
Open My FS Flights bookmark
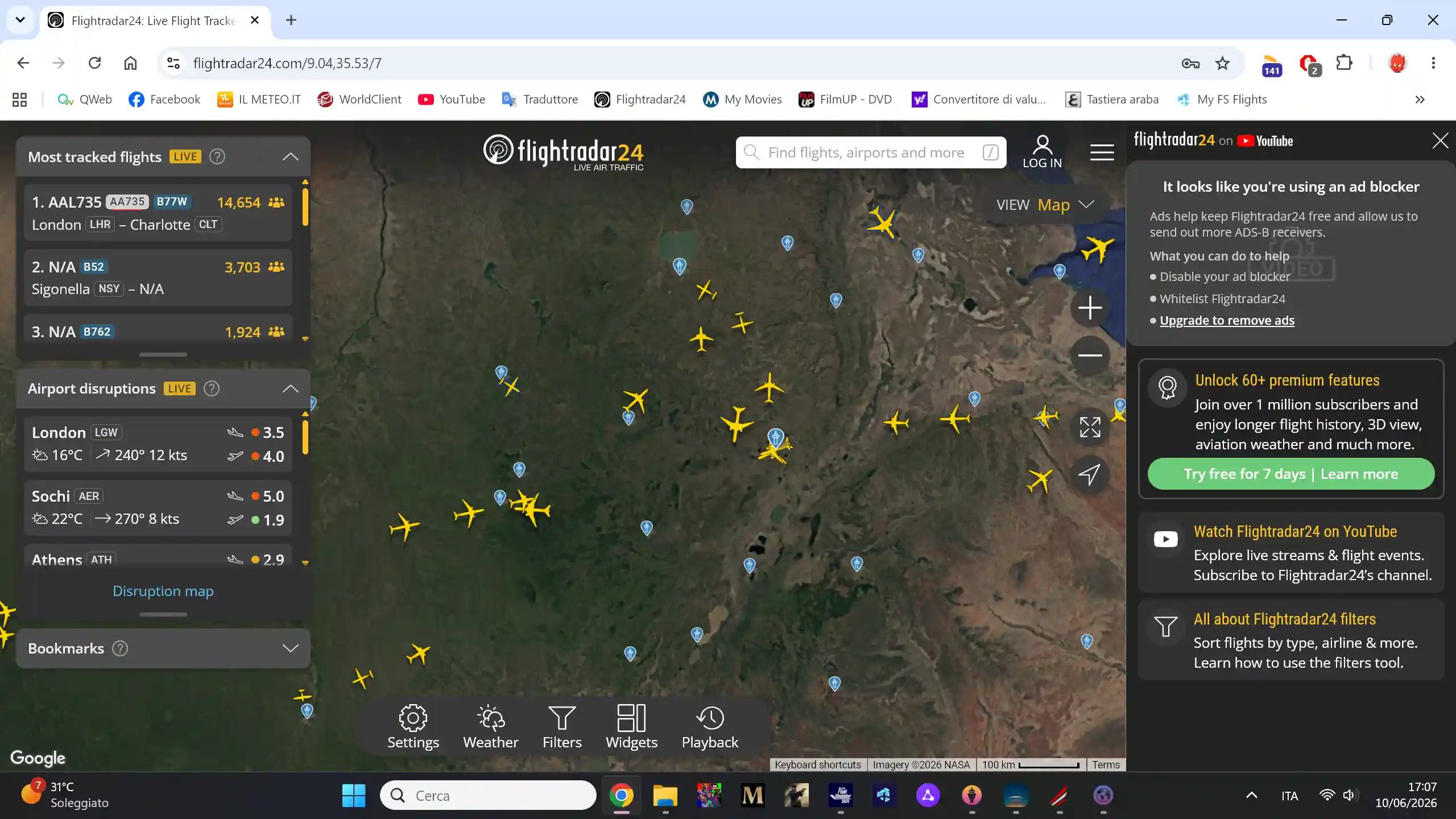(x=1222, y=100)
